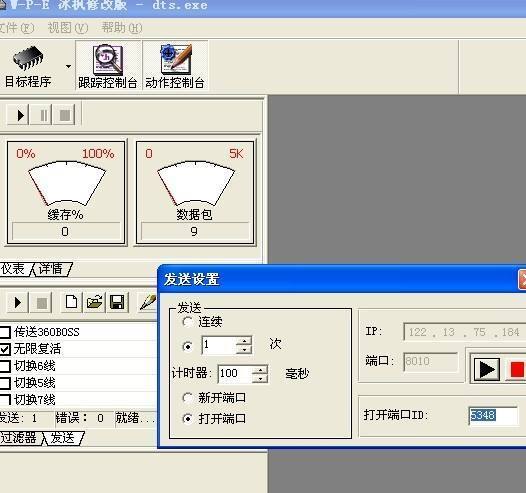This screenshot has width=526, height=493.
Task: Edit filter with the pencil icon
Action: click(148, 302)
